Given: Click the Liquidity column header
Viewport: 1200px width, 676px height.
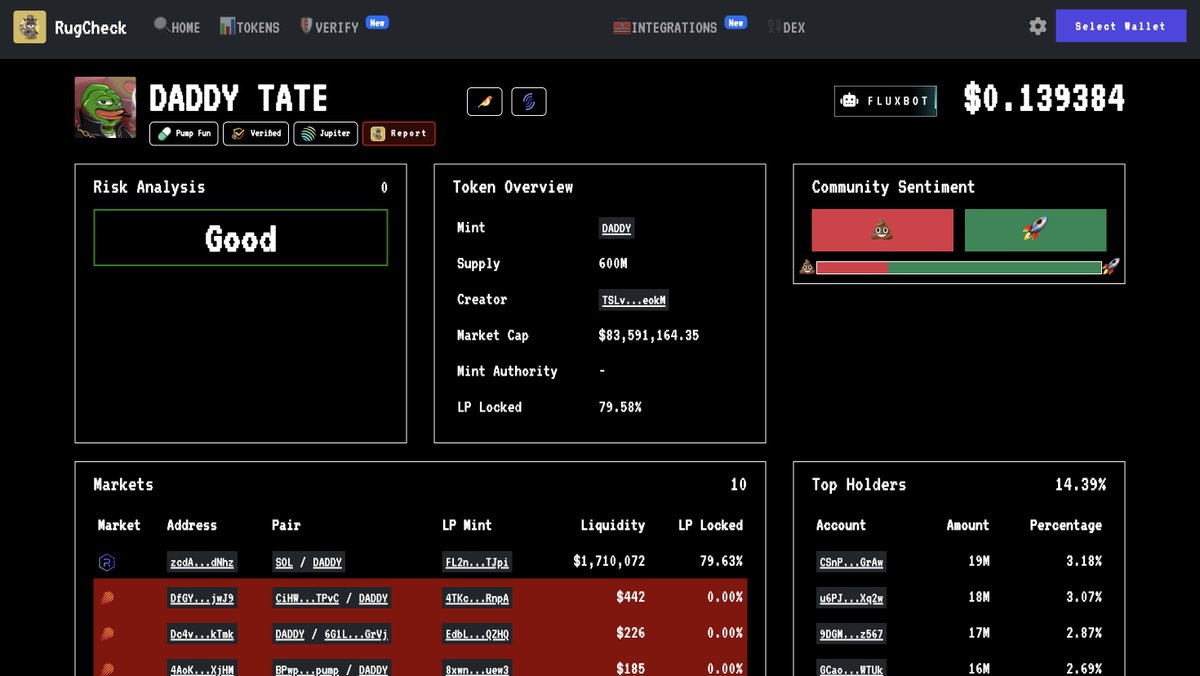Looking at the screenshot, I should point(612,526).
